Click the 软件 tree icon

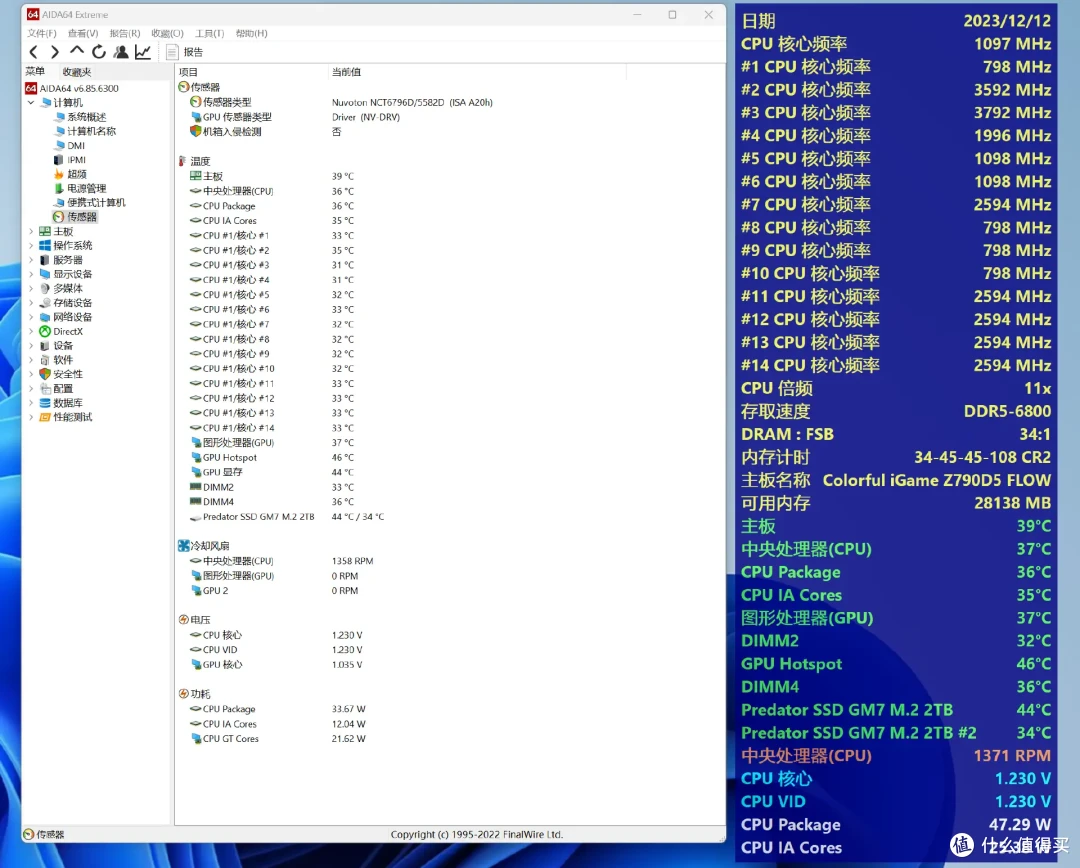tap(45, 360)
